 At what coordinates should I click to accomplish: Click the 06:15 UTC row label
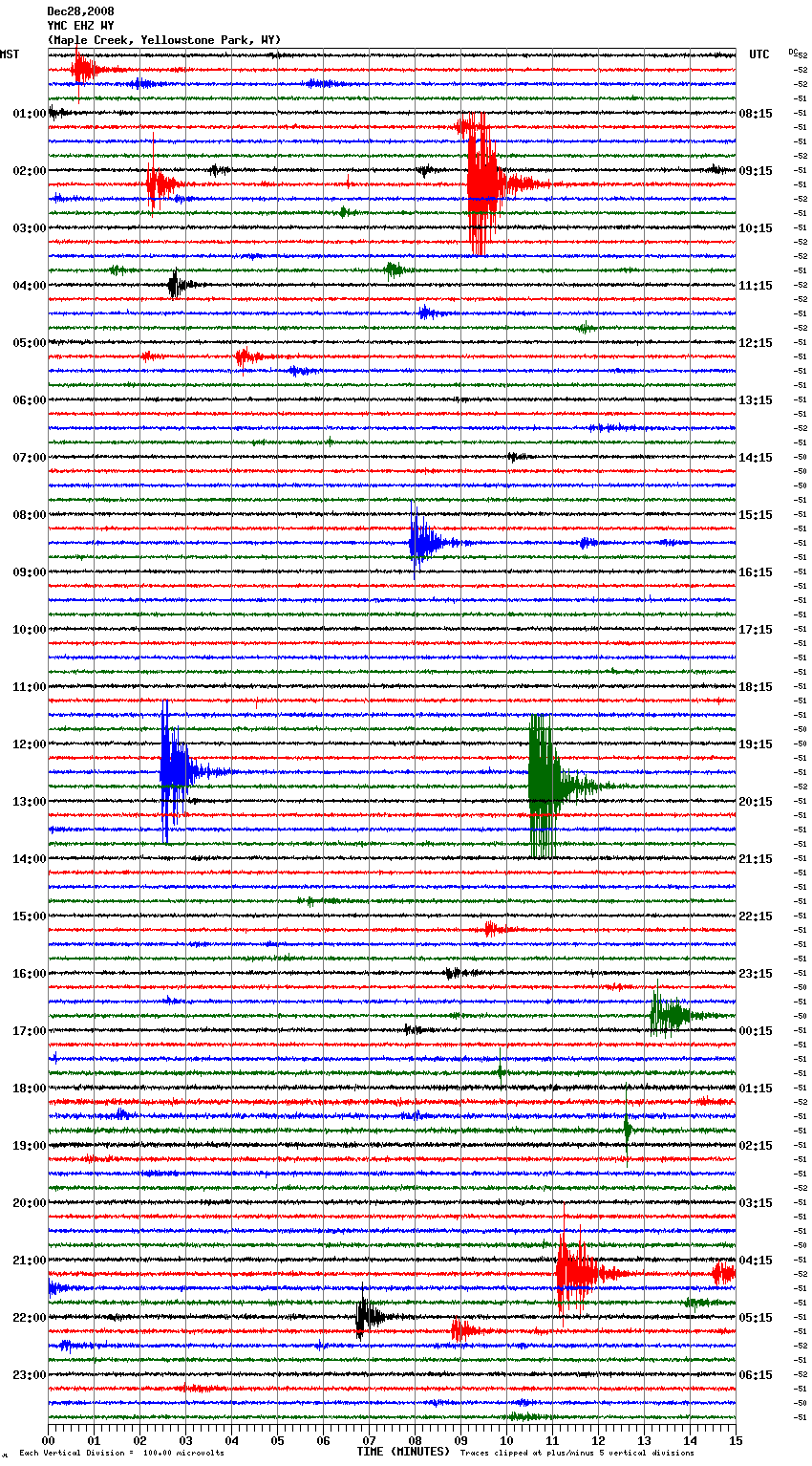click(756, 1375)
